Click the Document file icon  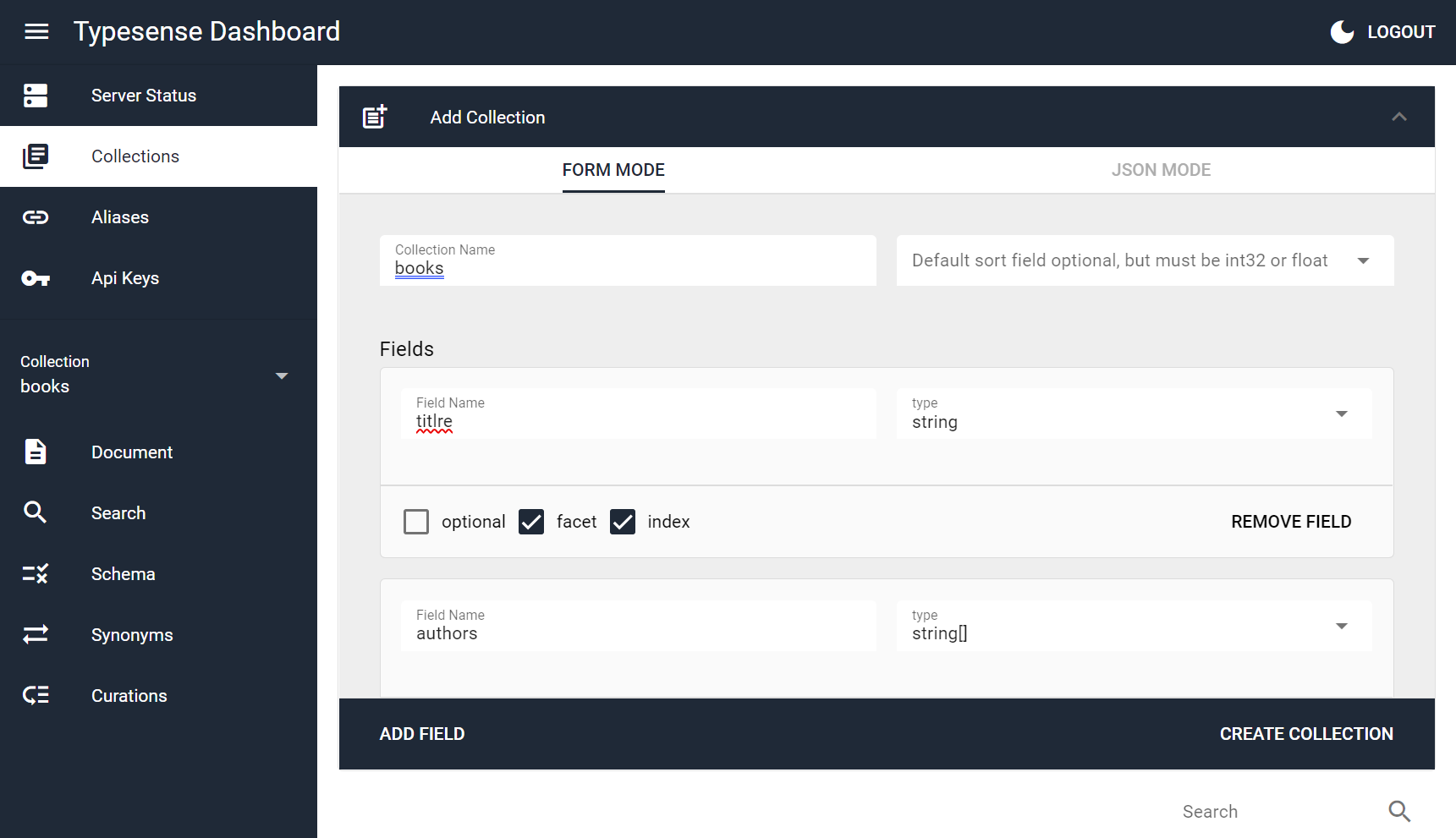(x=36, y=452)
